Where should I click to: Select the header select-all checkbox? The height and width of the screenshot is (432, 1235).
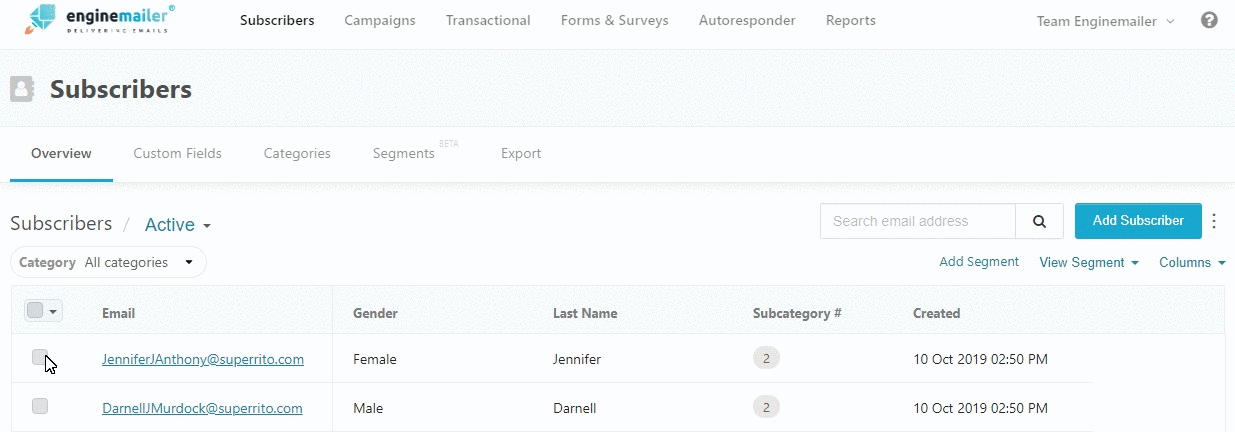[35, 311]
